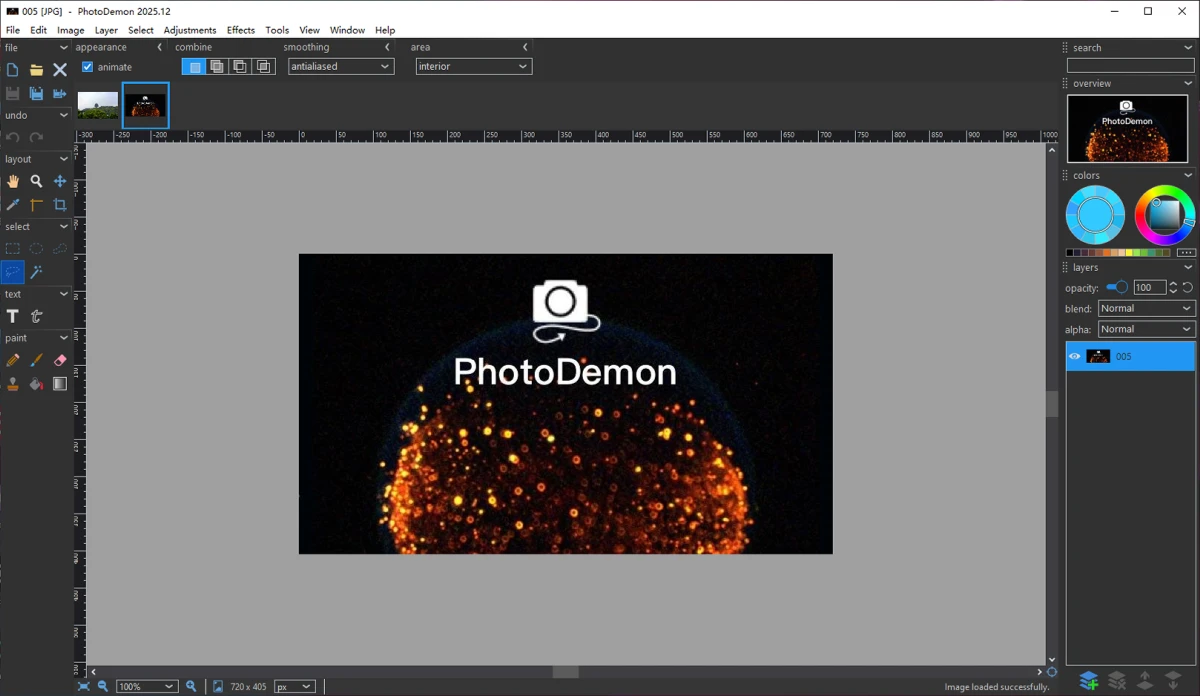Open the Edit menu

tap(38, 30)
